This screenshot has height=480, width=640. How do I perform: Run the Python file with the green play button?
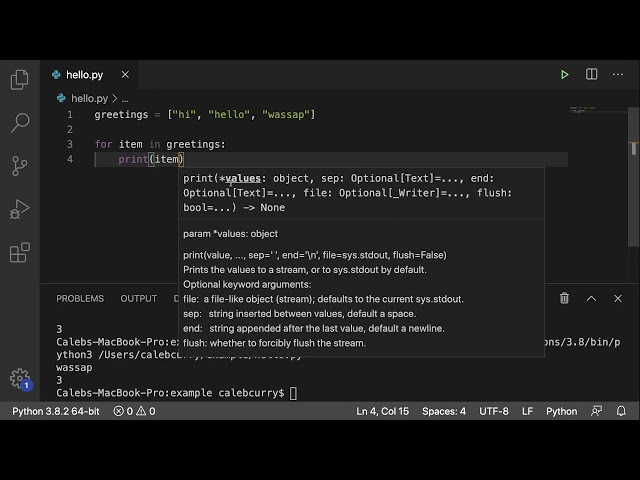565,75
